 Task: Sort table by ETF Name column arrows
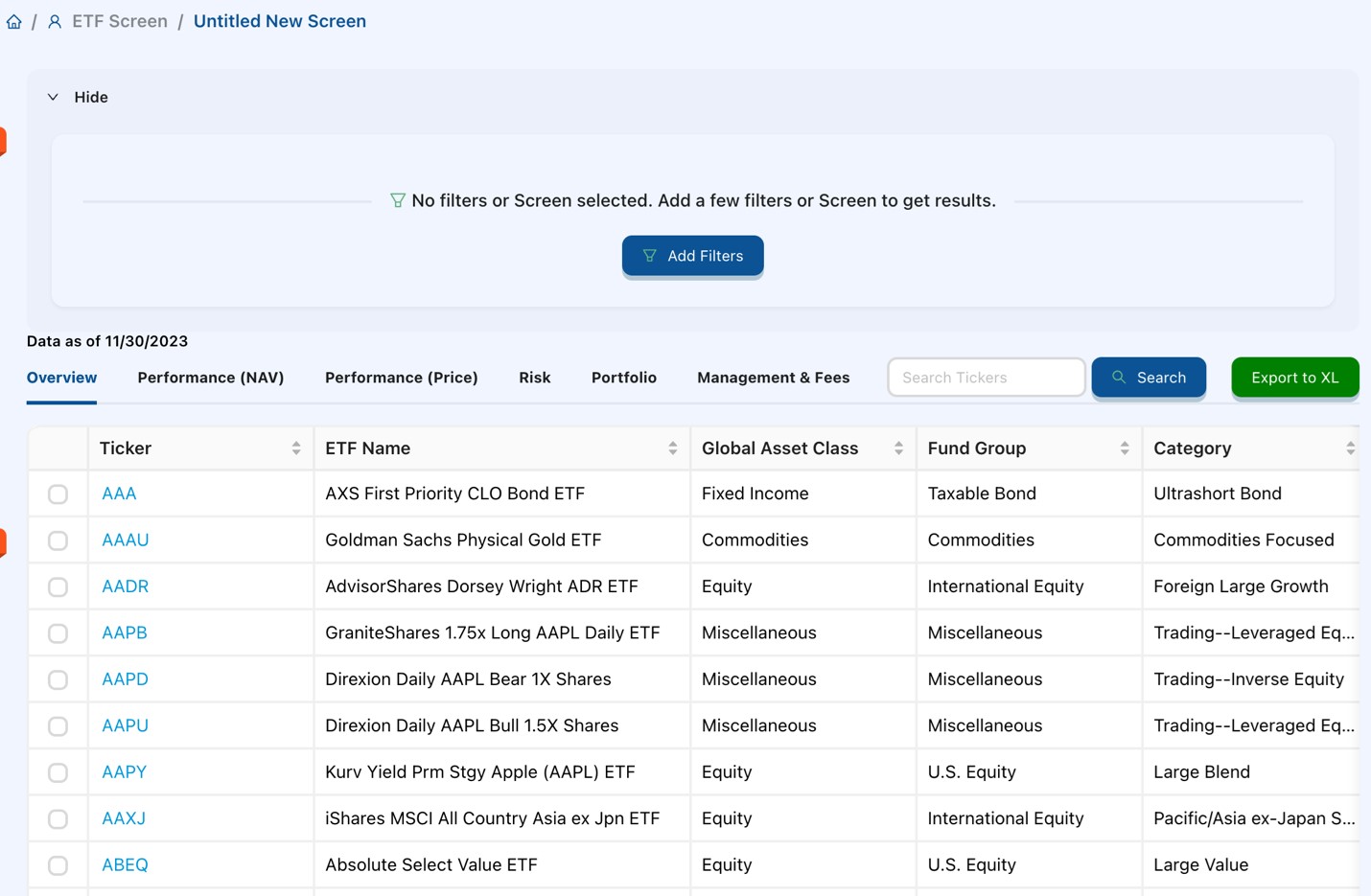(x=673, y=448)
